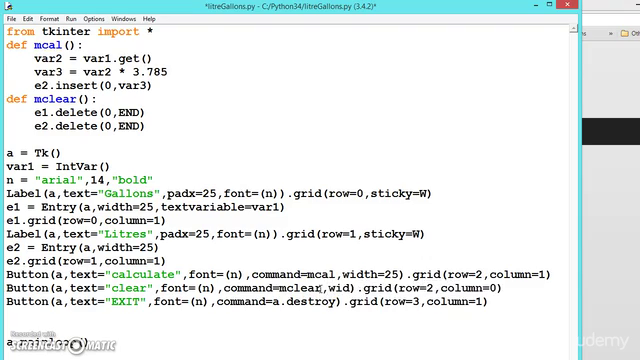The height and width of the screenshot is (360, 640).
Task: Click the line 'var1 = IntVar()'
Action: click(58, 167)
